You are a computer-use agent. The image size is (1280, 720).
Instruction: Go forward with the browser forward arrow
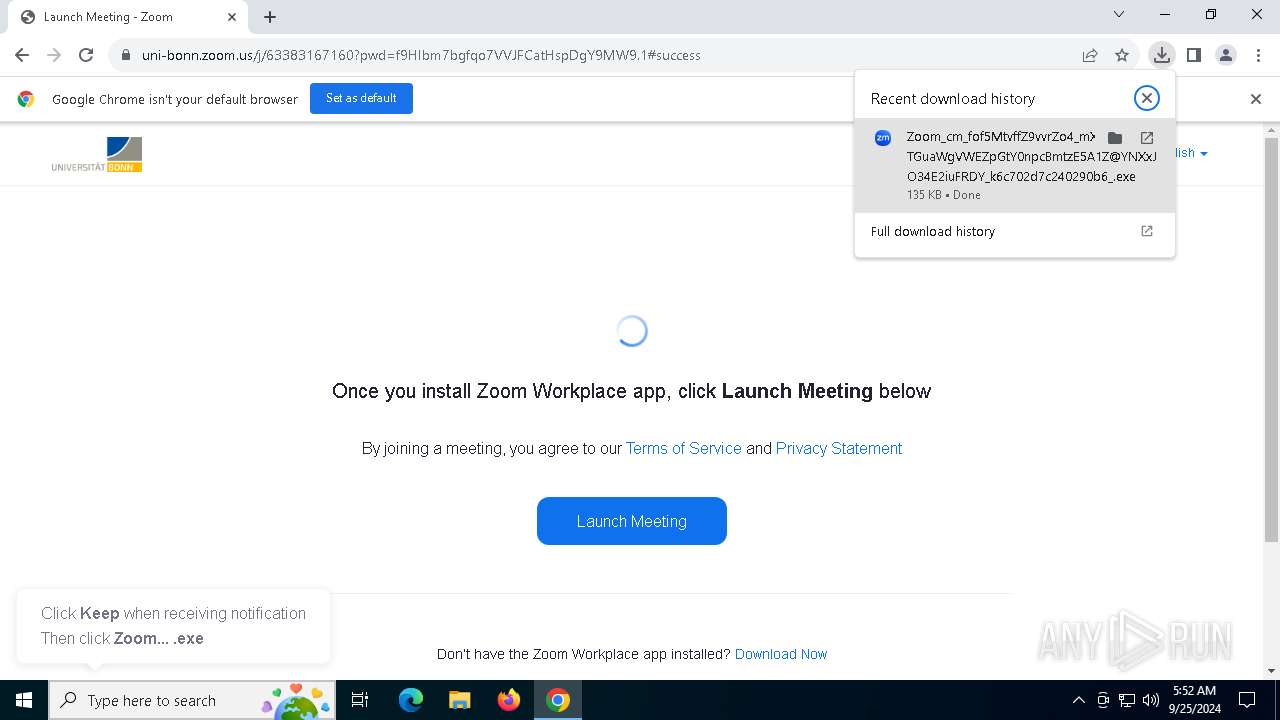point(54,55)
